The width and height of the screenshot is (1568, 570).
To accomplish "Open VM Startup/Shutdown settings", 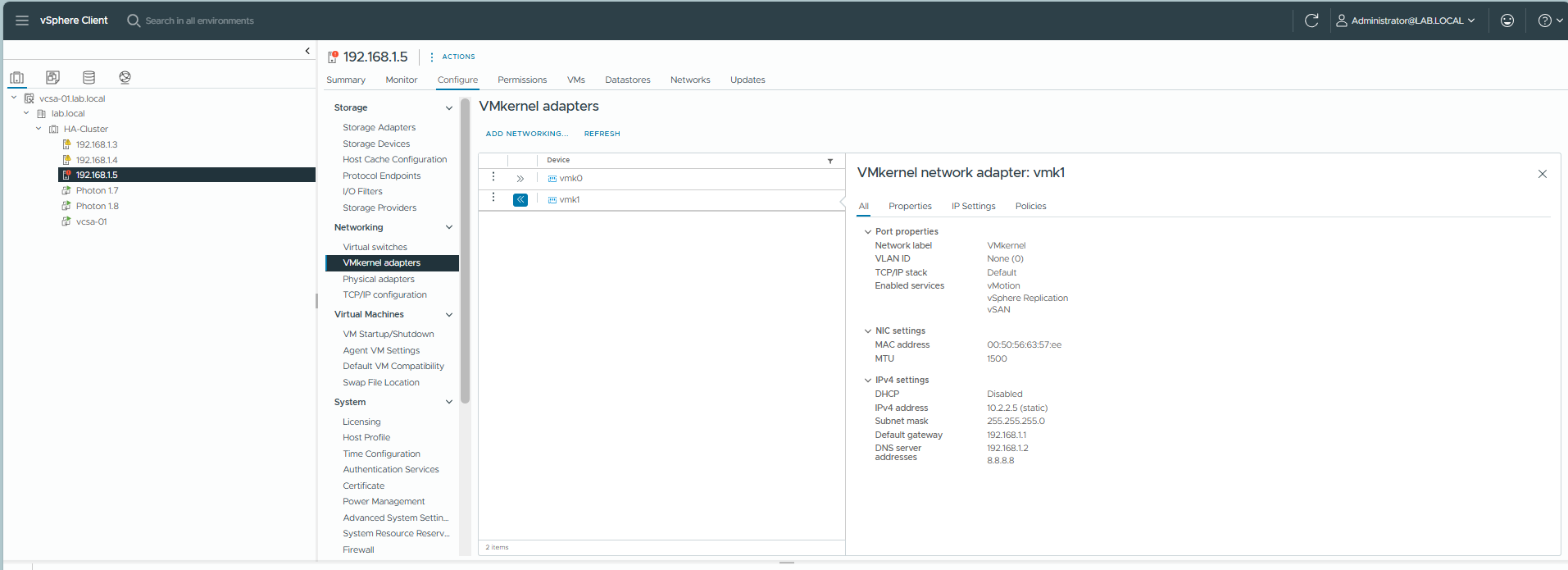I will 389,334.
